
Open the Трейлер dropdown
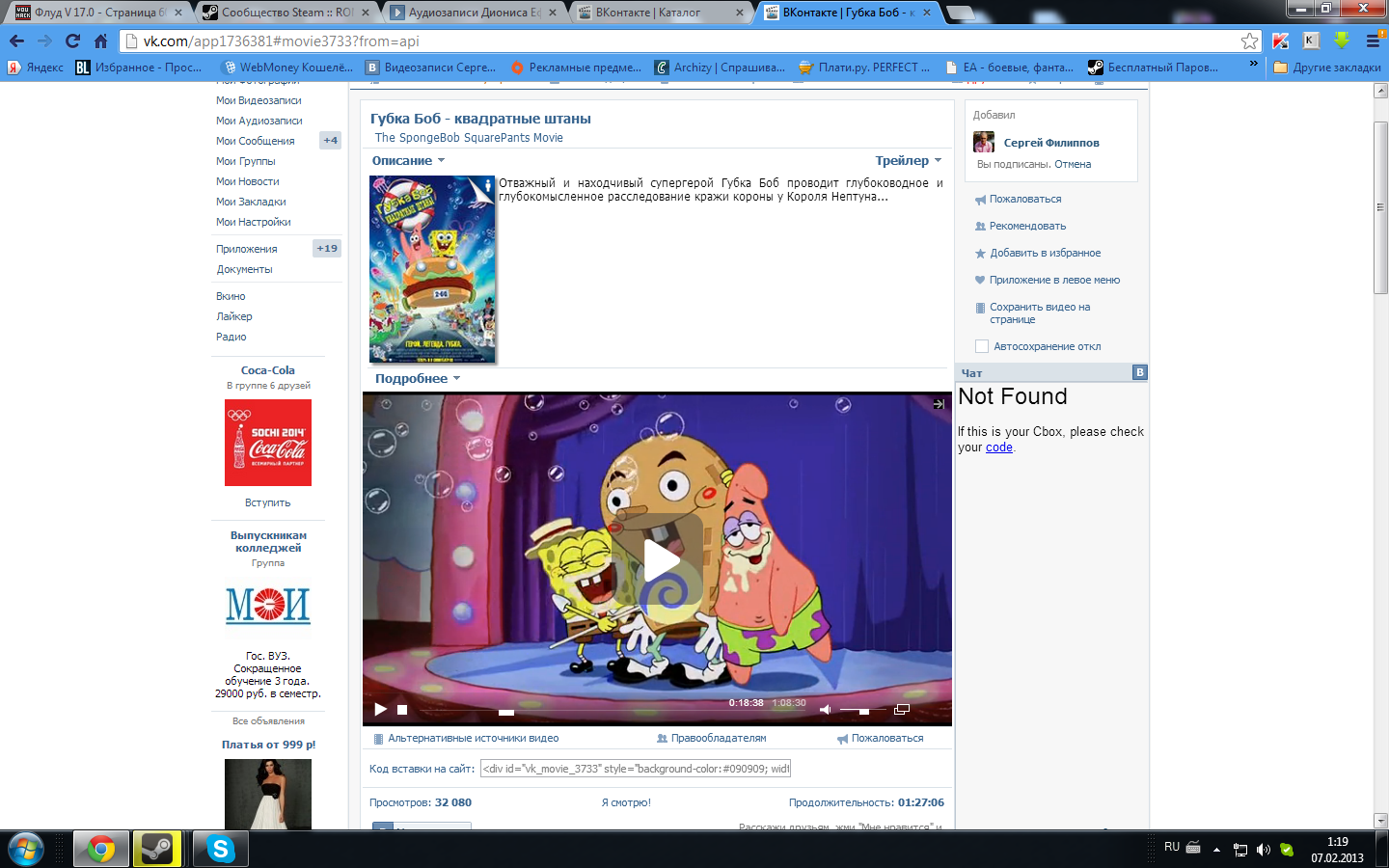(909, 161)
